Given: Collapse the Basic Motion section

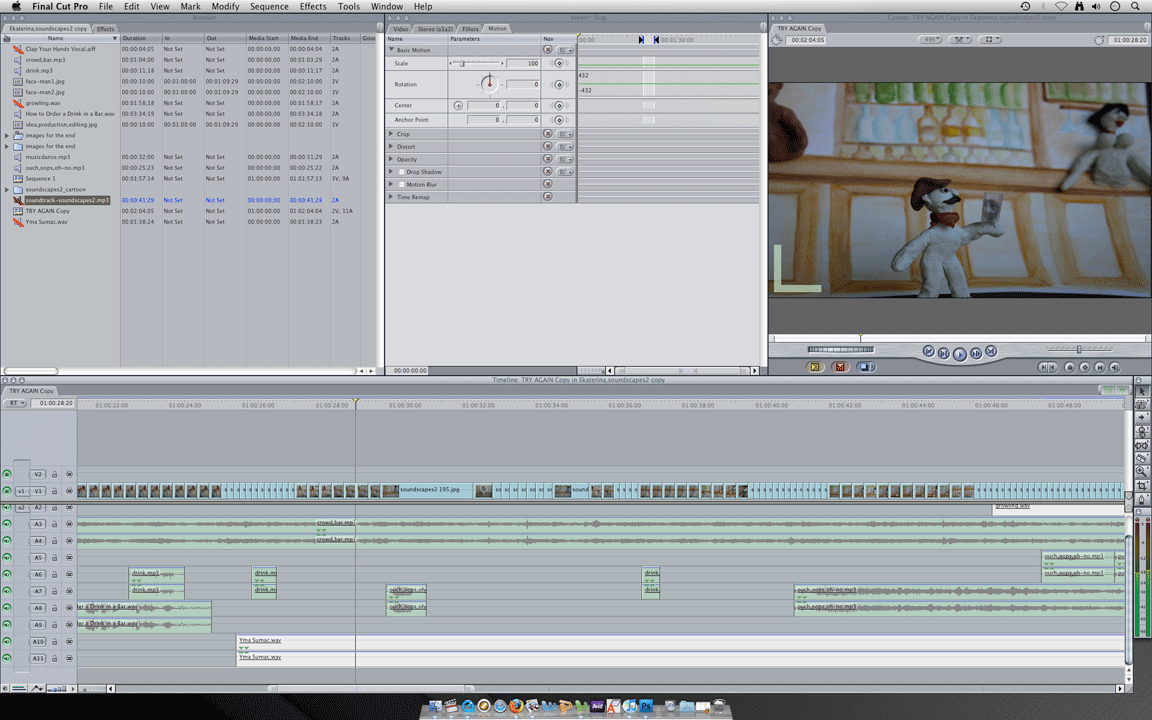Looking at the screenshot, I should click(391, 49).
